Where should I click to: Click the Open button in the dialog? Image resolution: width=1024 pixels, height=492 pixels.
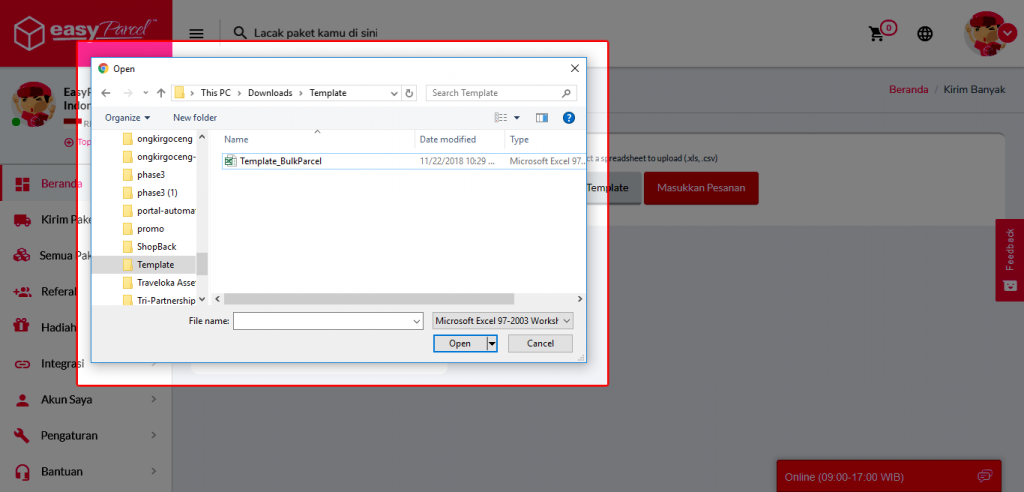(460, 343)
